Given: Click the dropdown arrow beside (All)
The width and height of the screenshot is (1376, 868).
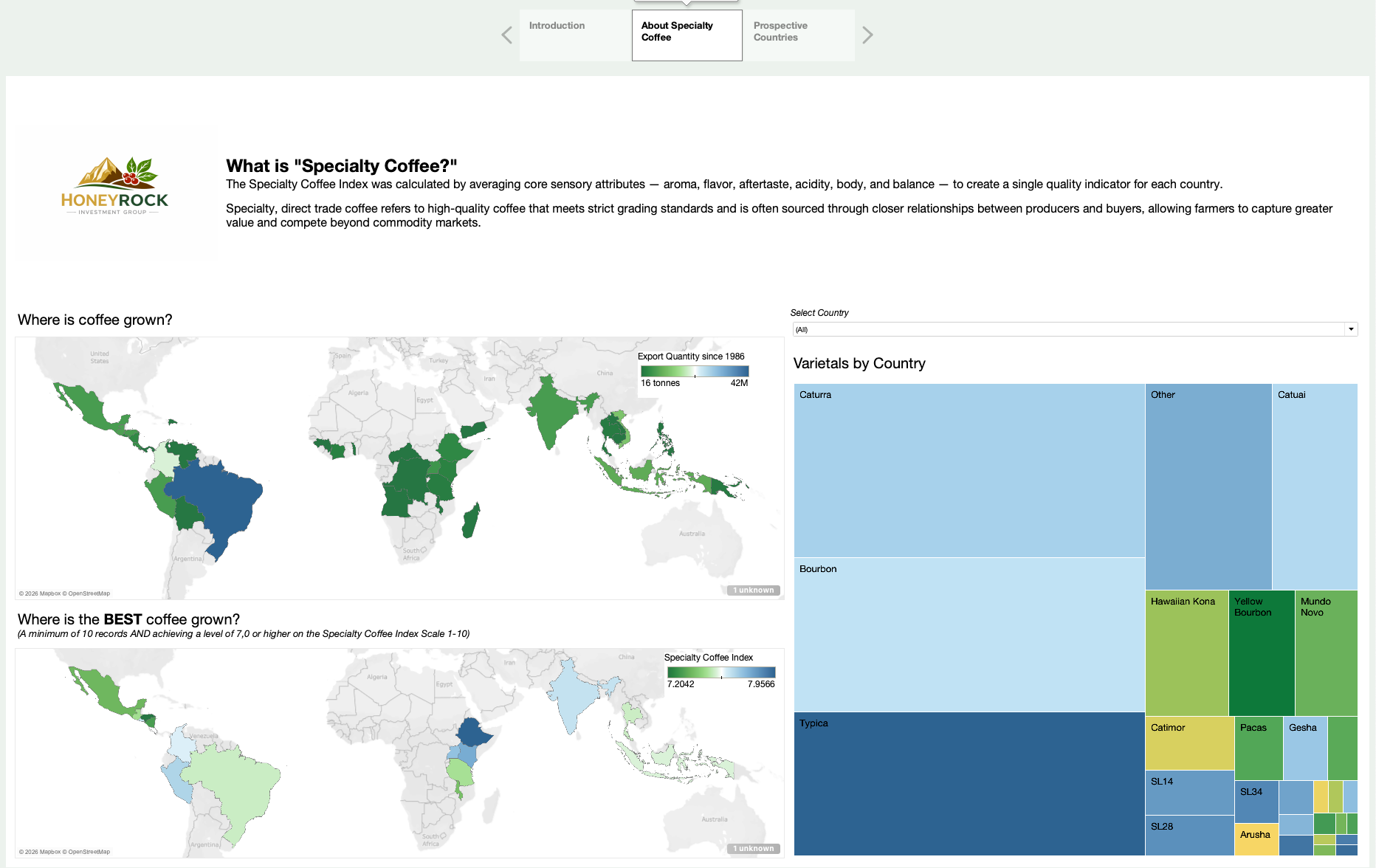Looking at the screenshot, I should (x=1351, y=329).
